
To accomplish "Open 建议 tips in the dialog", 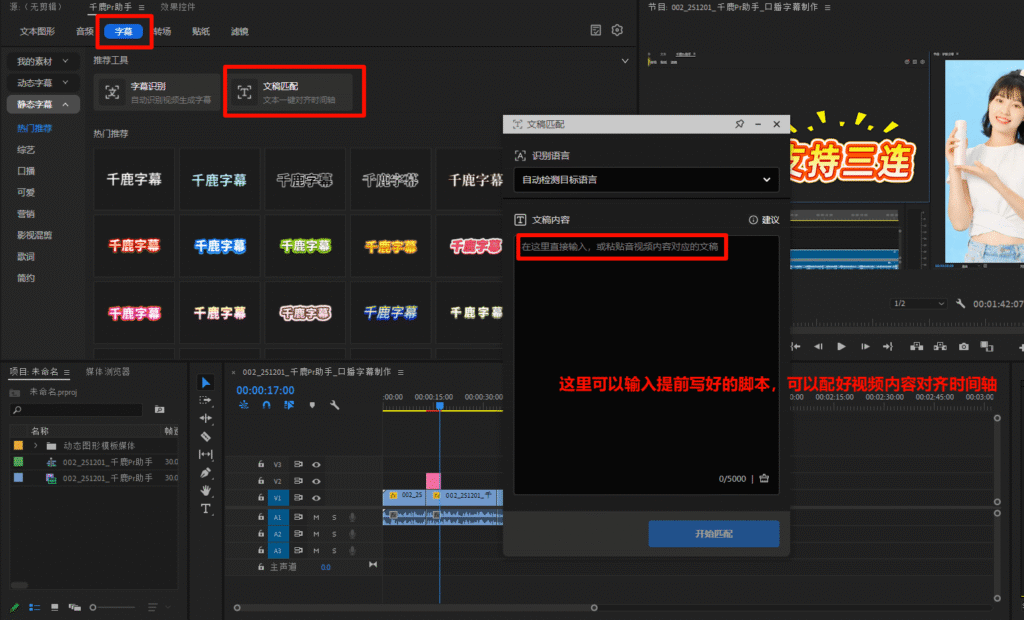I will pos(764,220).
